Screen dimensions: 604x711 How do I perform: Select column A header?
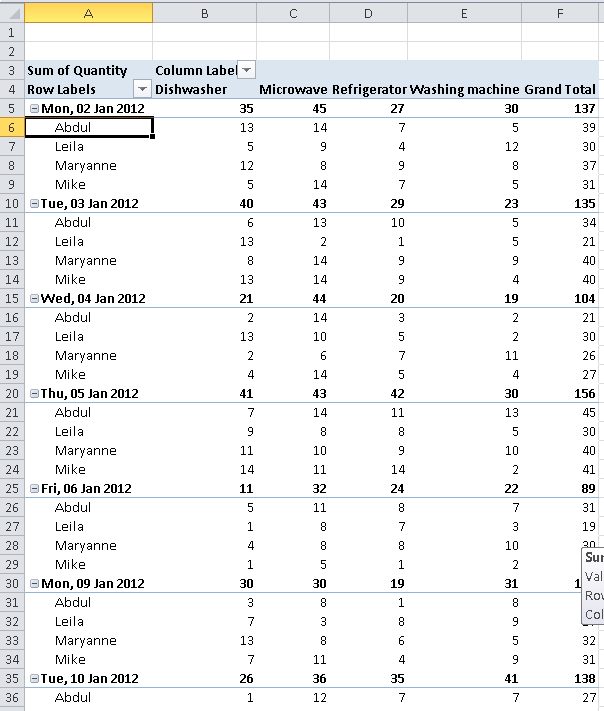pyautogui.click(x=88, y=13)
